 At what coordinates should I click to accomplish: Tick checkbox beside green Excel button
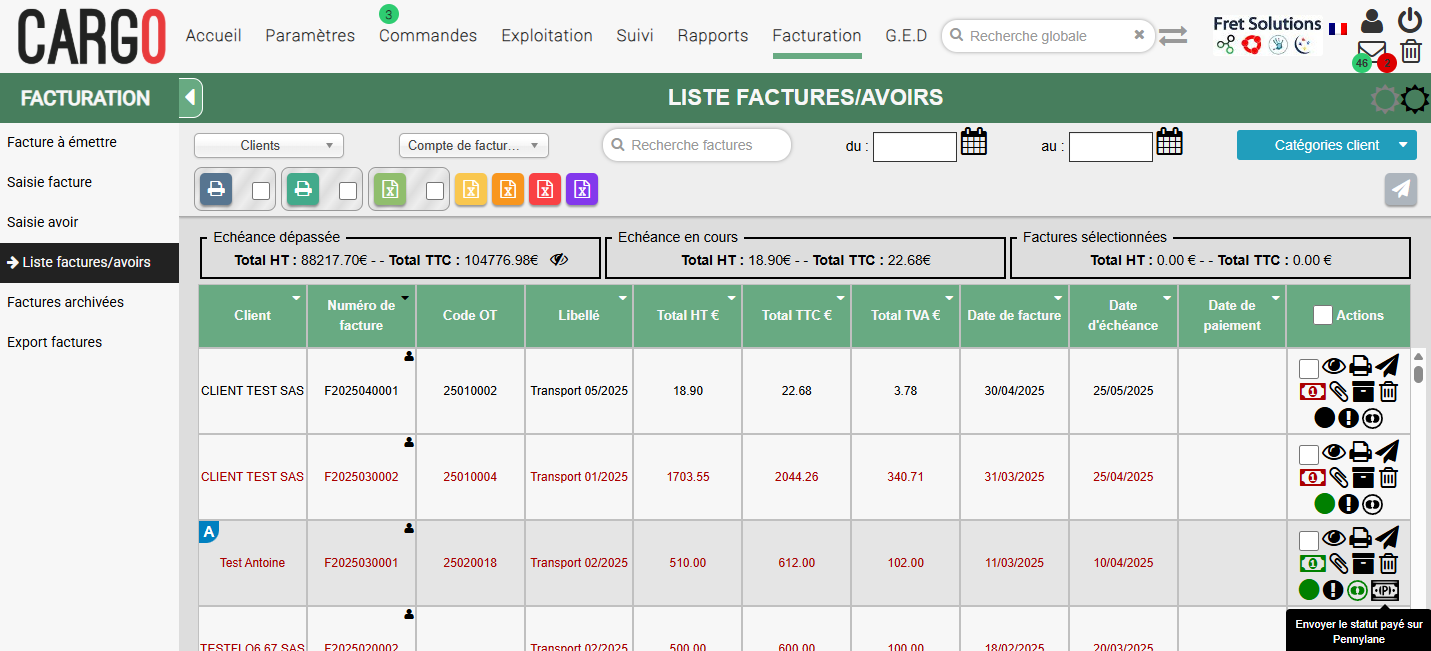pos(435,191)
